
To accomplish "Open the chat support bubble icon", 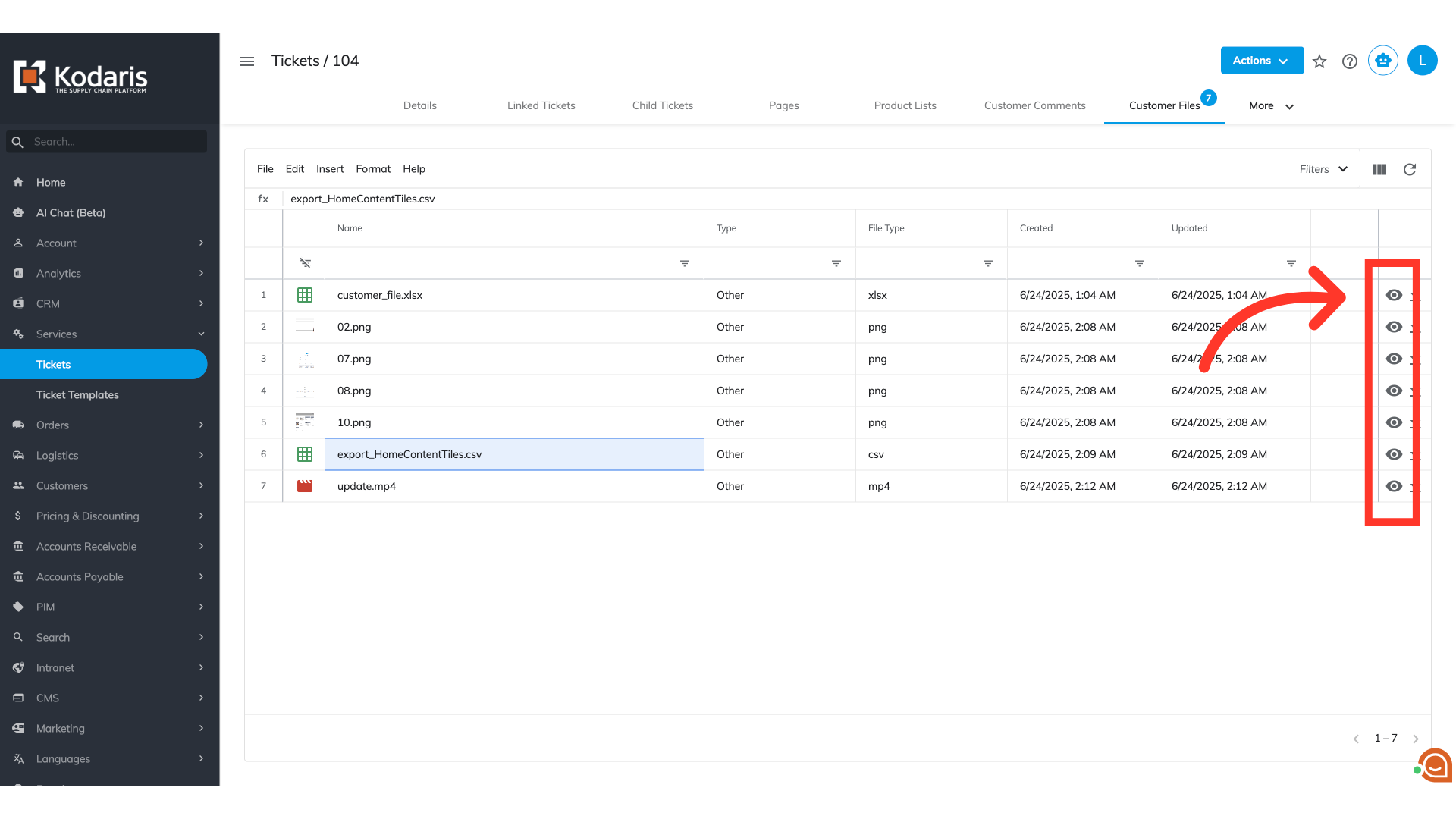I will 1435,766.
